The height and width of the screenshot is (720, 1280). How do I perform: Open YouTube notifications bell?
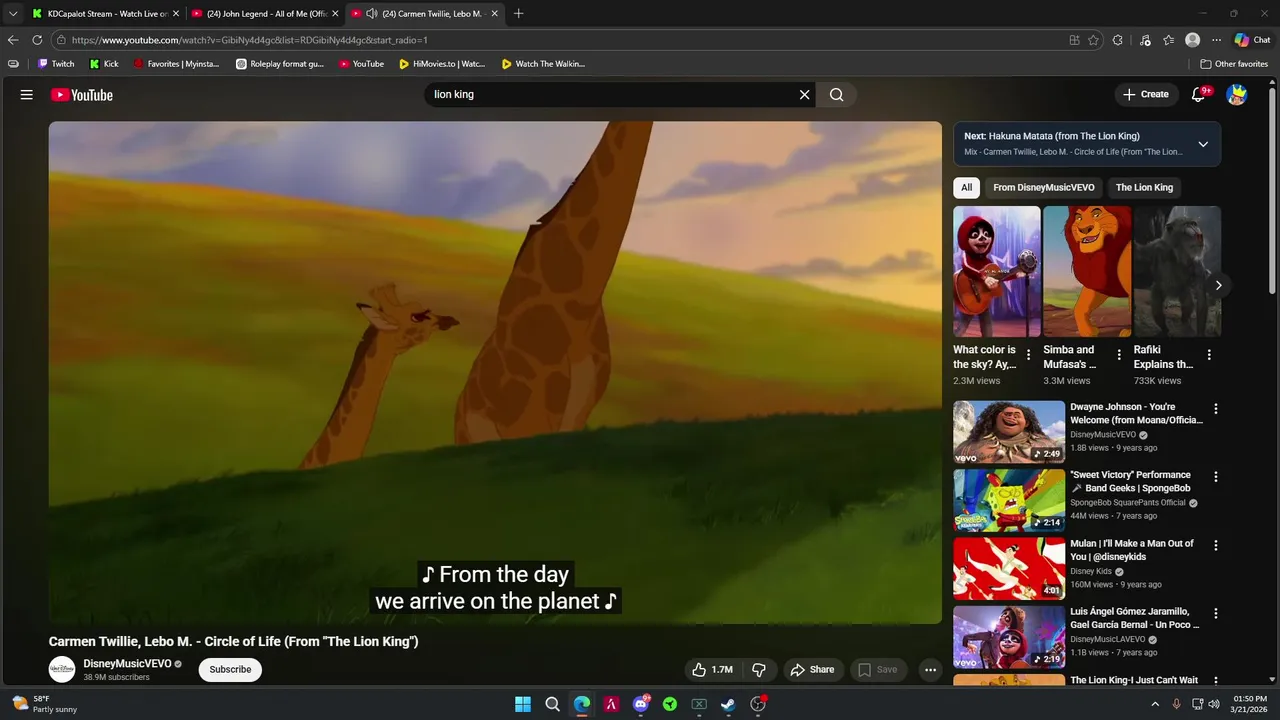1199,95
